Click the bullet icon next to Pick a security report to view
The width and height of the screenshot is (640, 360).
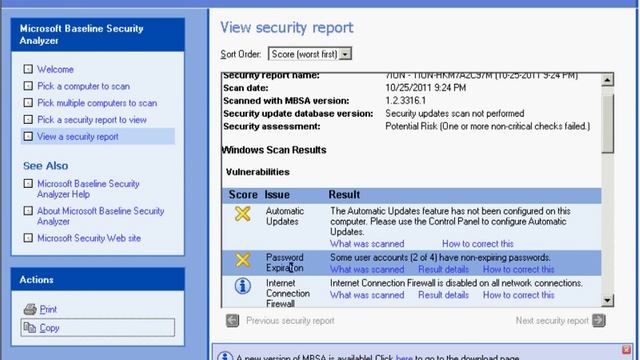(x=28, y=119)
